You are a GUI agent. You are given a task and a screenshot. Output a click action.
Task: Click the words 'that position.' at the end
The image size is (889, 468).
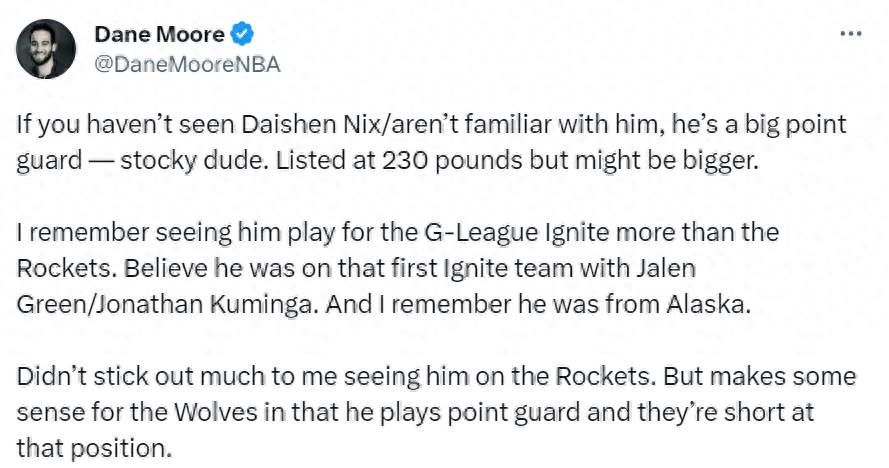(x=94, y=449)
